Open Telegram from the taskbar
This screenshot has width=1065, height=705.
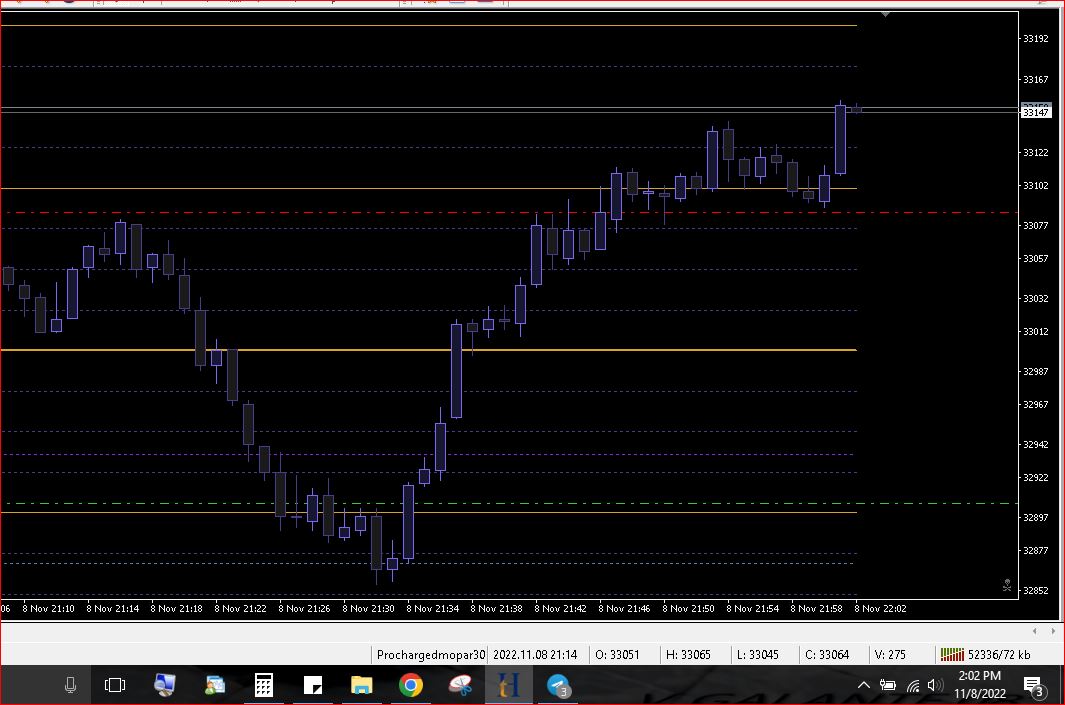point(558,686)
